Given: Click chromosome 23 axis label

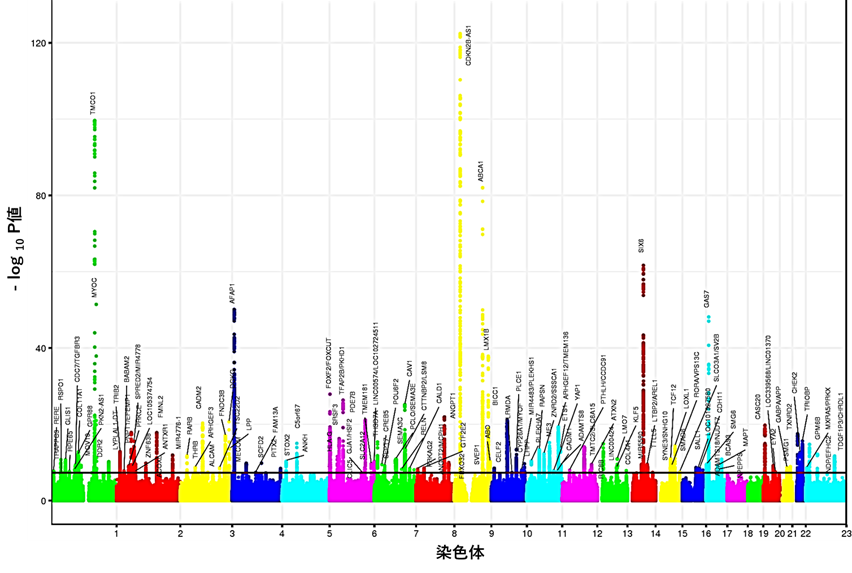Looking at the screenshot, I should pos(845,534).
